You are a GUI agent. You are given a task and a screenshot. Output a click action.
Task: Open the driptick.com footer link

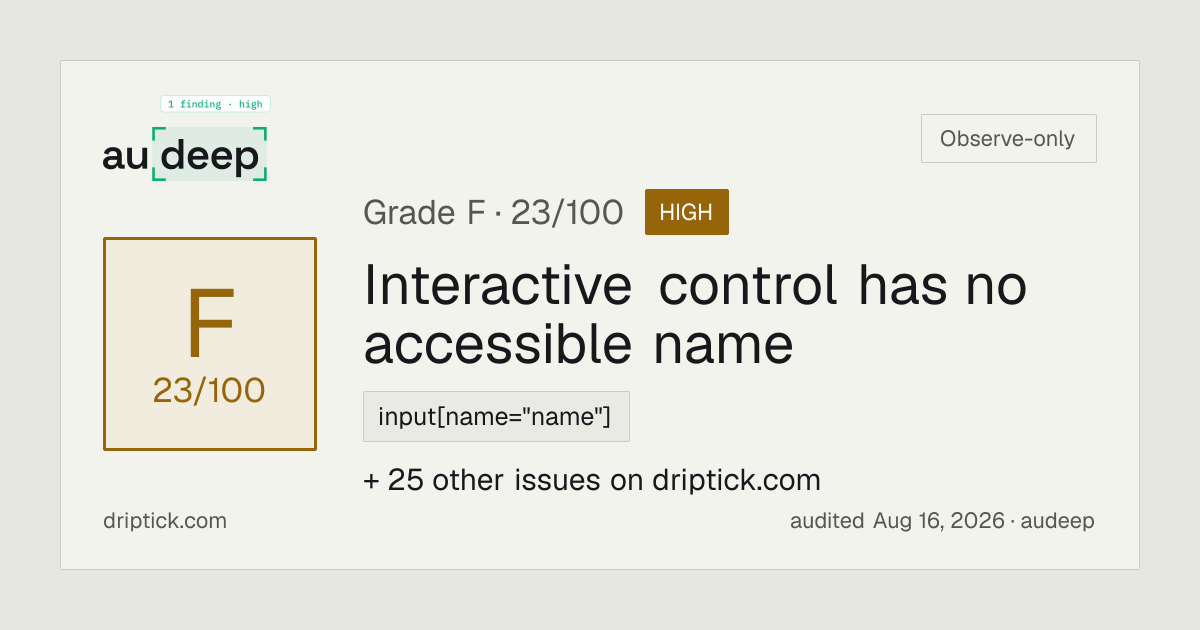pos(165,521)
